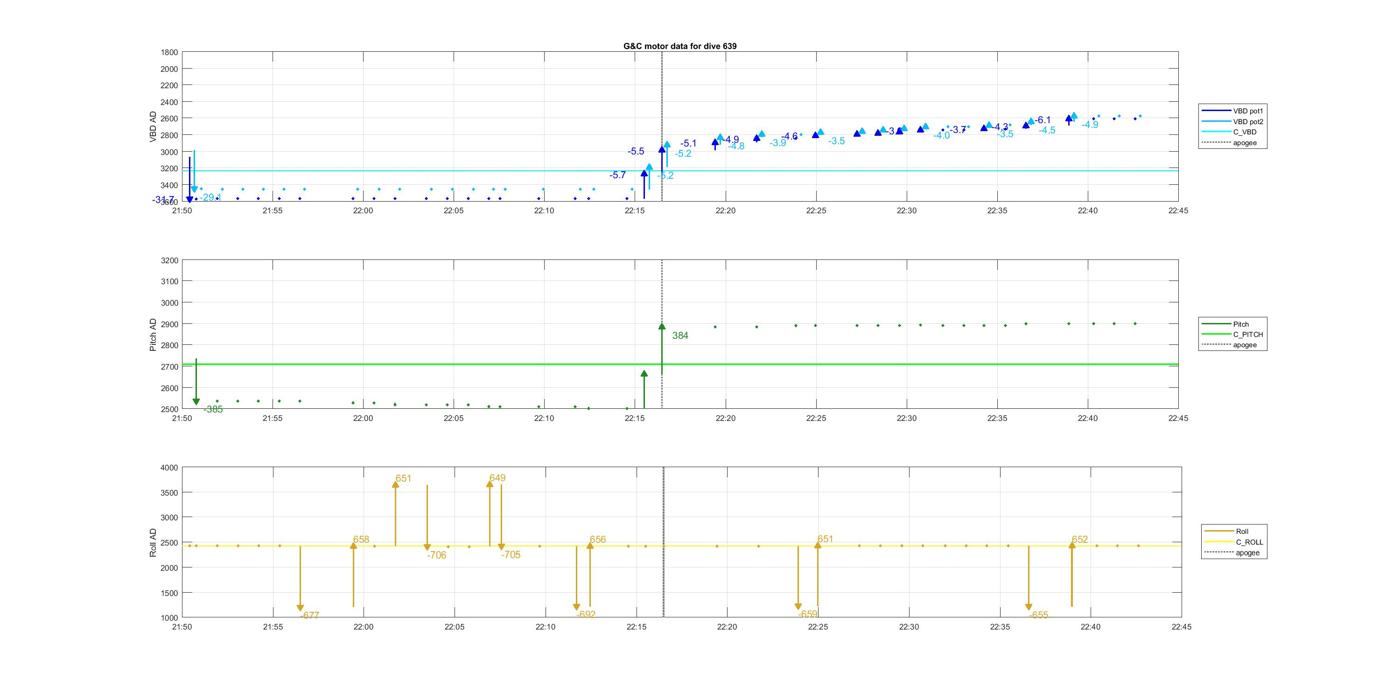Click the '2400' VBD axis tick label

(169, 102)
